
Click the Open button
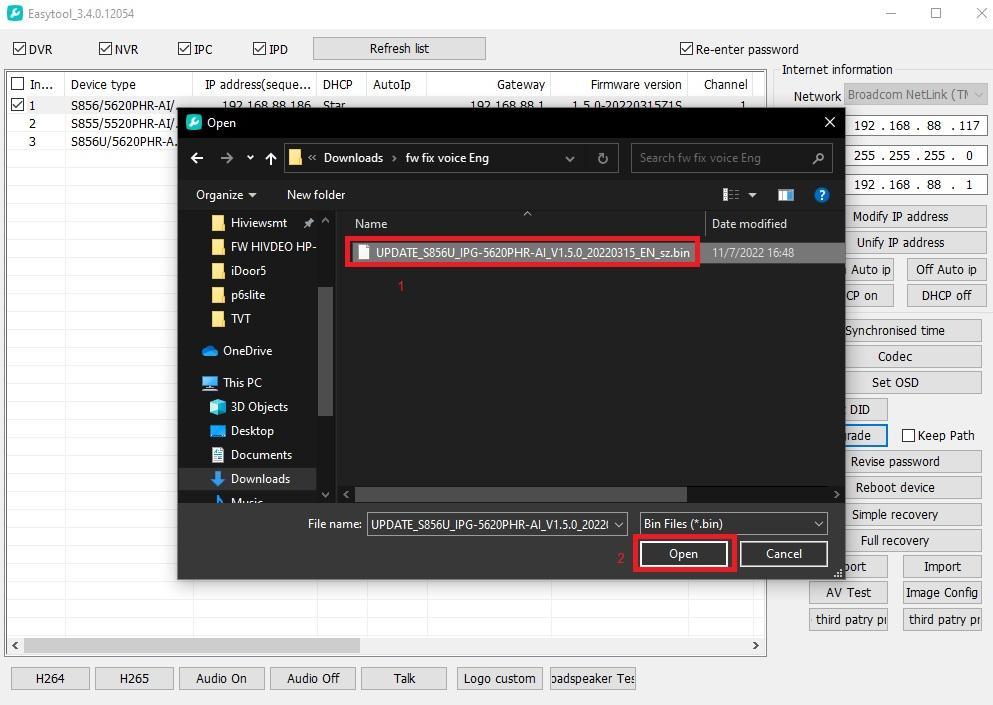684,554
